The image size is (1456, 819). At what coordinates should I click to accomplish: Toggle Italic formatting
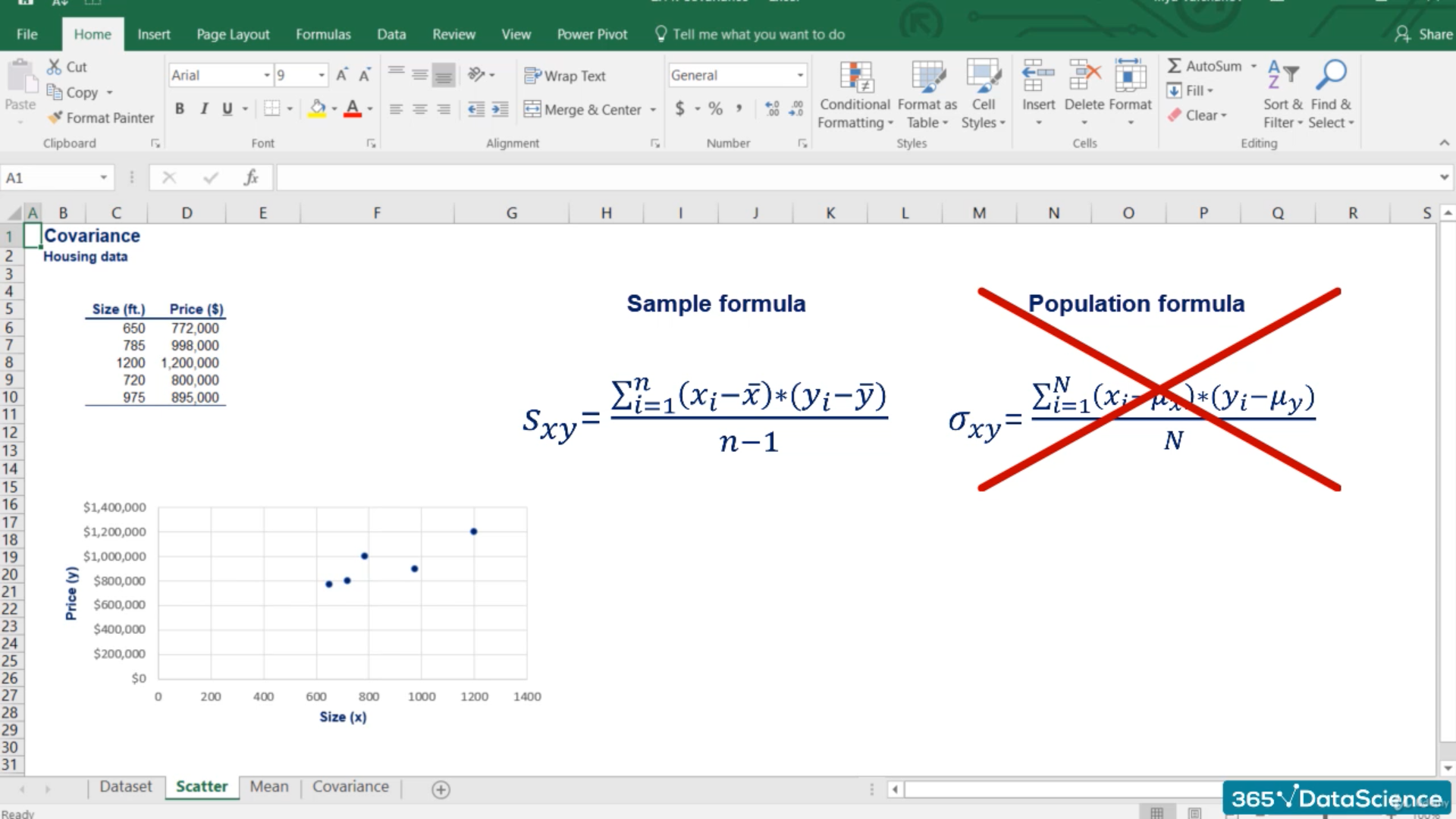click(203, 109)
